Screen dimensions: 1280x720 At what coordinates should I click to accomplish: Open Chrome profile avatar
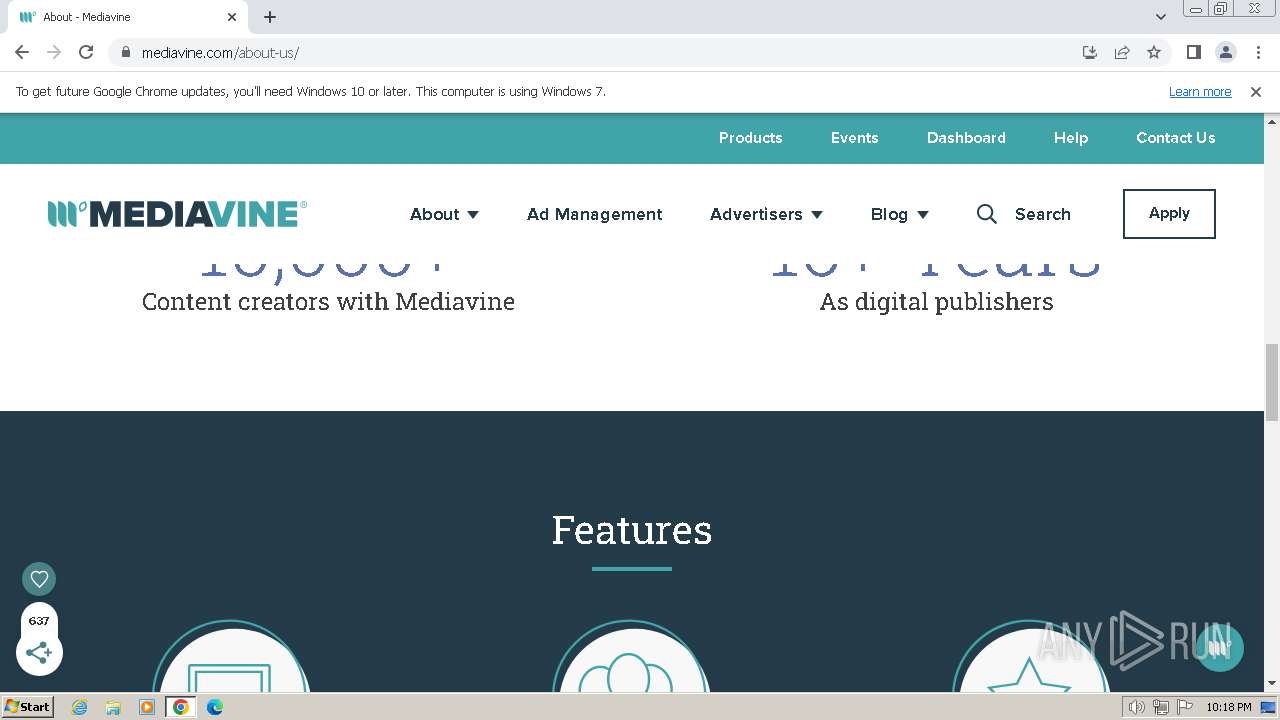[1226, 52]
